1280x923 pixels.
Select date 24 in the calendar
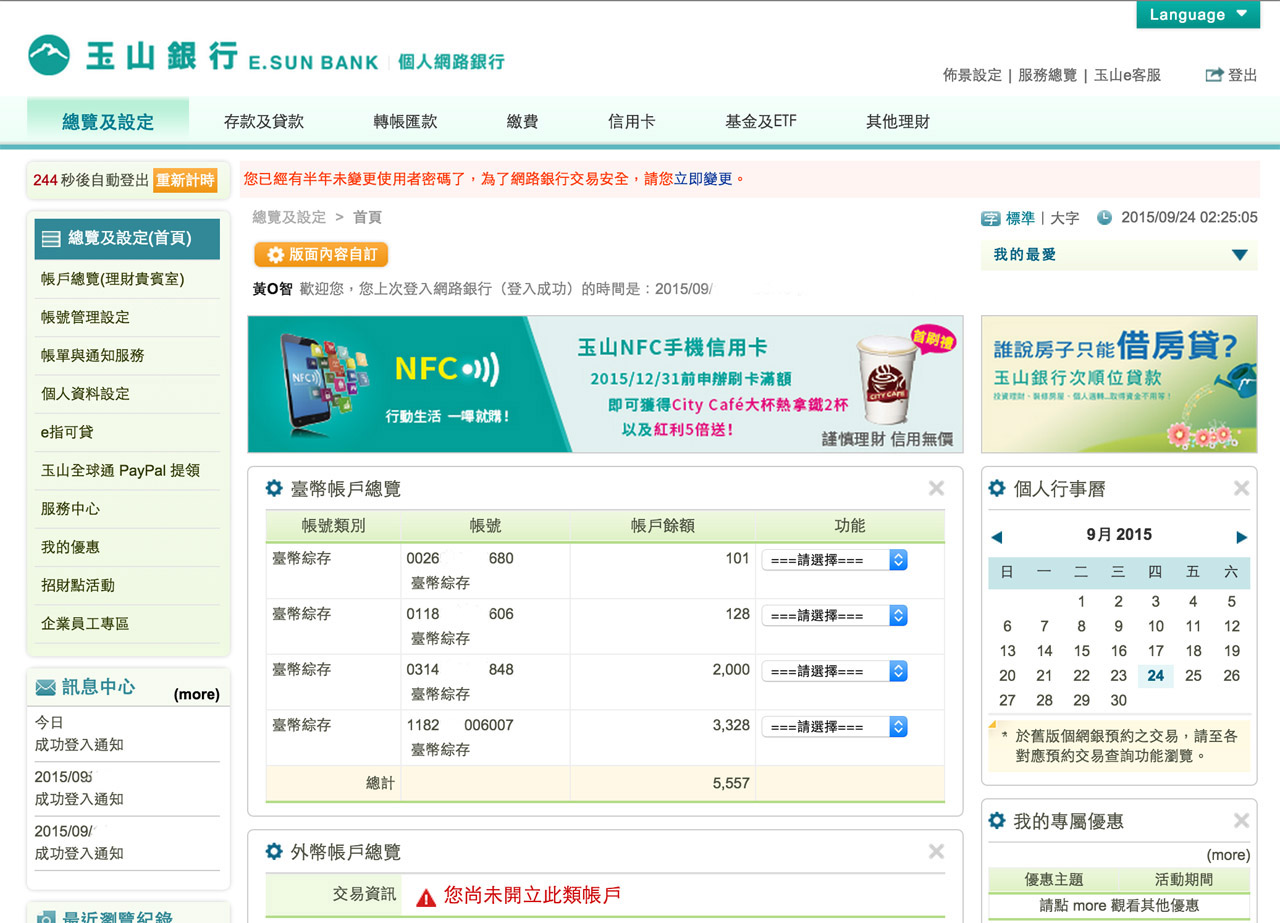tap(1156, 676)
